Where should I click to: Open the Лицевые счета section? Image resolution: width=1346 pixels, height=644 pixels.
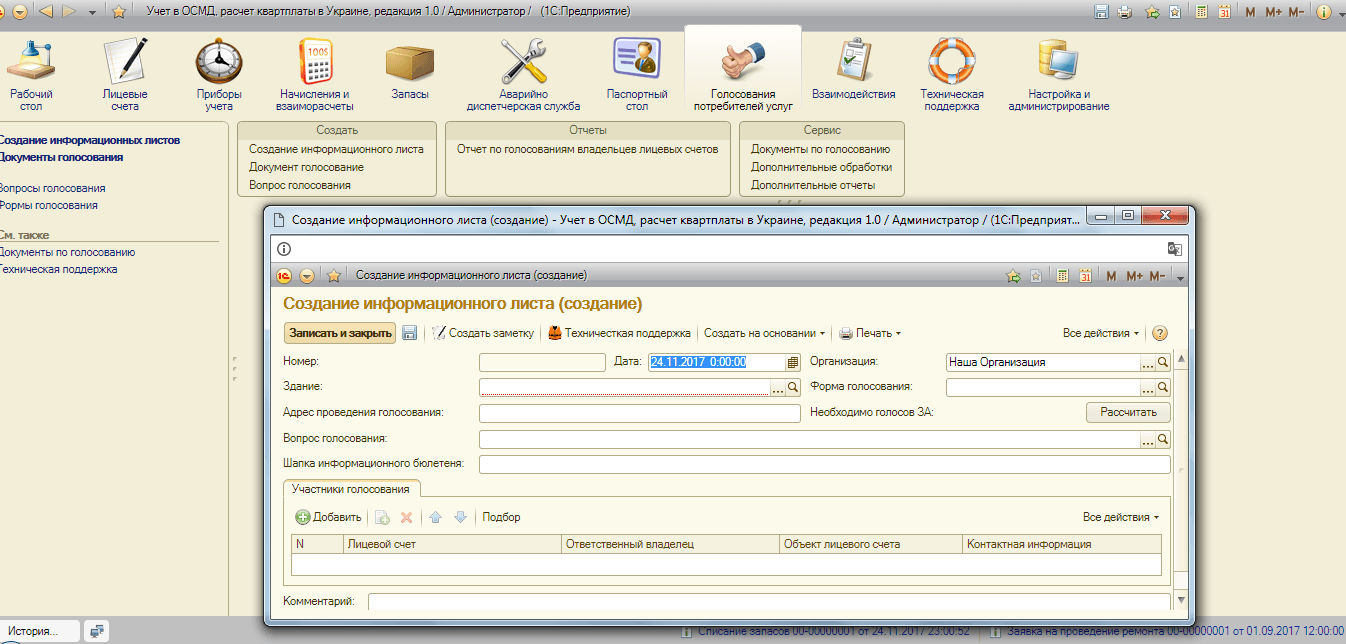click(125, 75)
